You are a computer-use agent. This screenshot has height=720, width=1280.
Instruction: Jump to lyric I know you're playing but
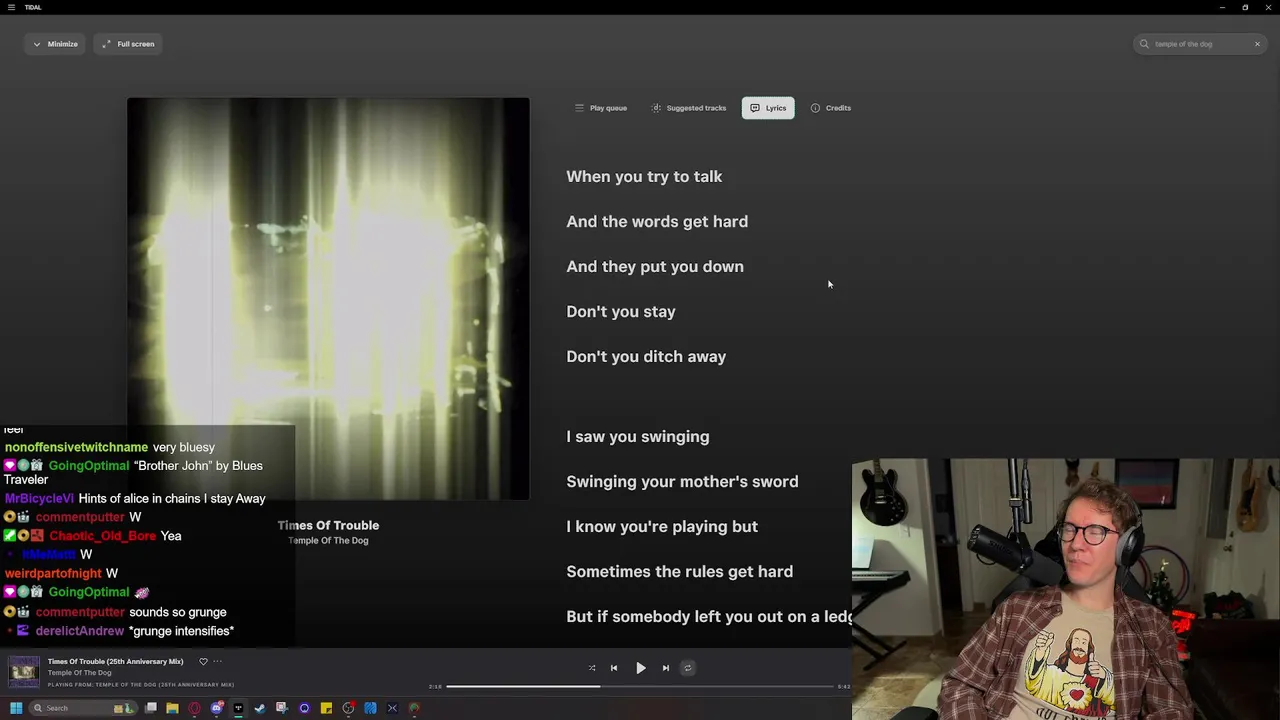click(662, 527)
